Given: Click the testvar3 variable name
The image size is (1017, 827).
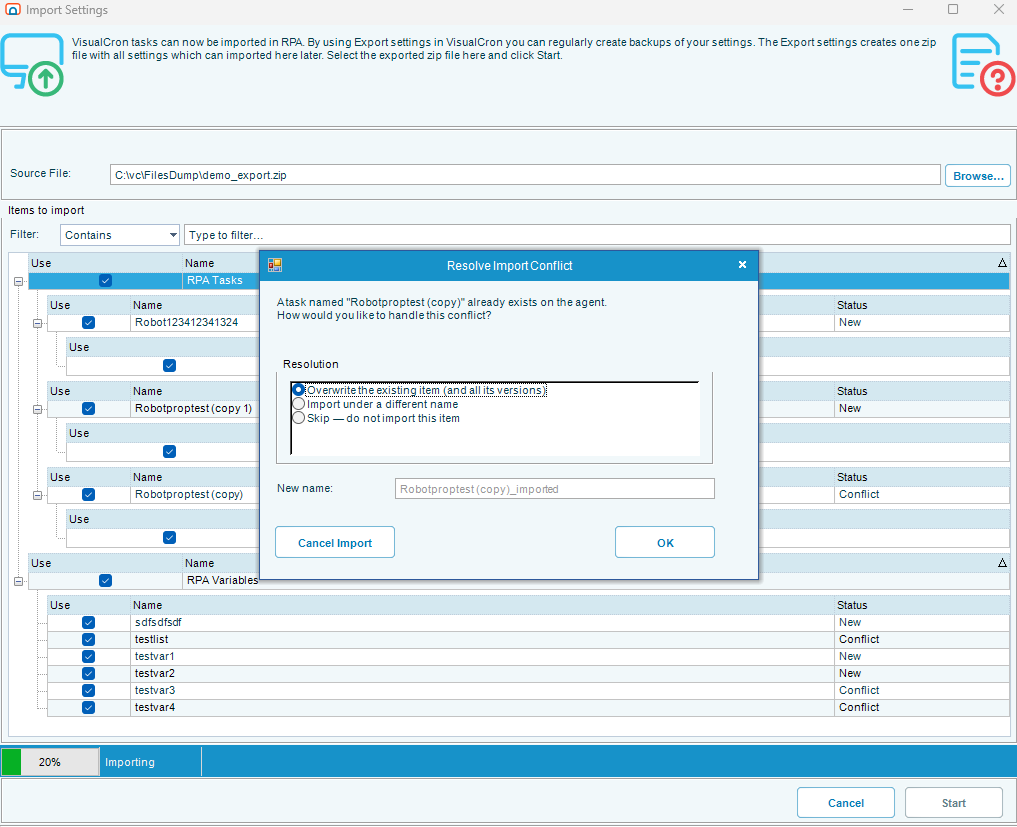Looking at the screenshot, I should (154, 690).
